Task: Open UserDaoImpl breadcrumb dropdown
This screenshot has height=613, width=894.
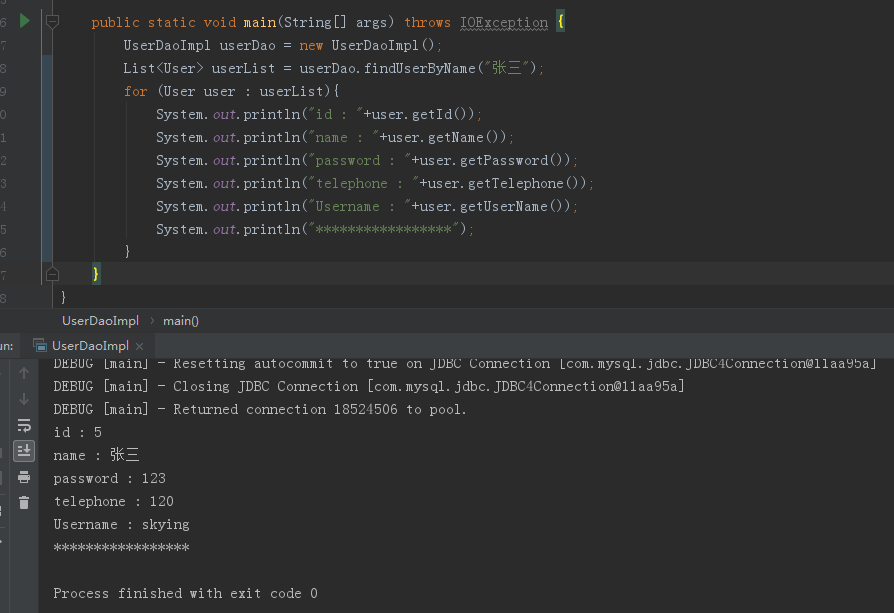Action: point(100,321)
